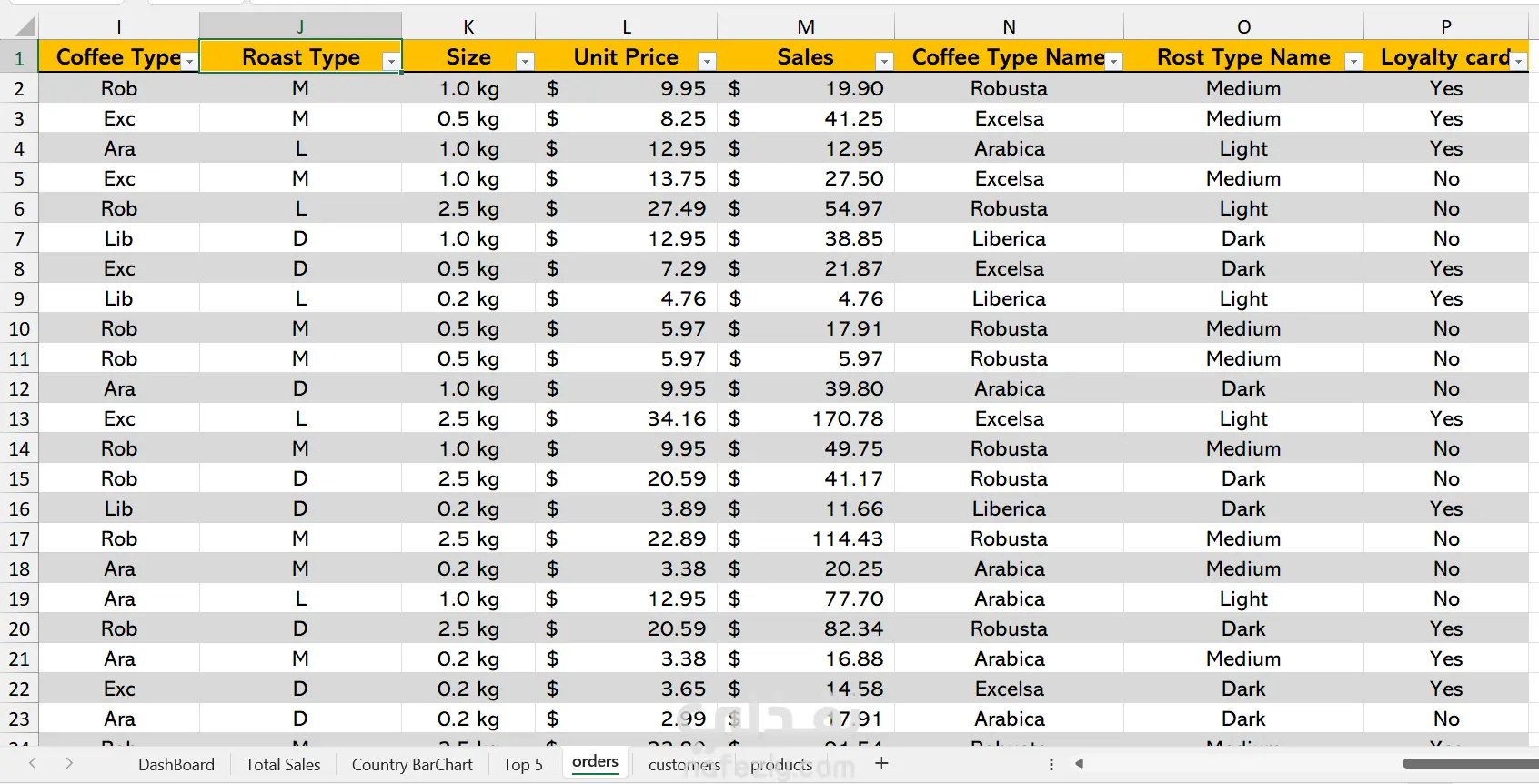Select column N header
The width and height of the screenshot is (1539, 784).
click(x=1009, y=27)
